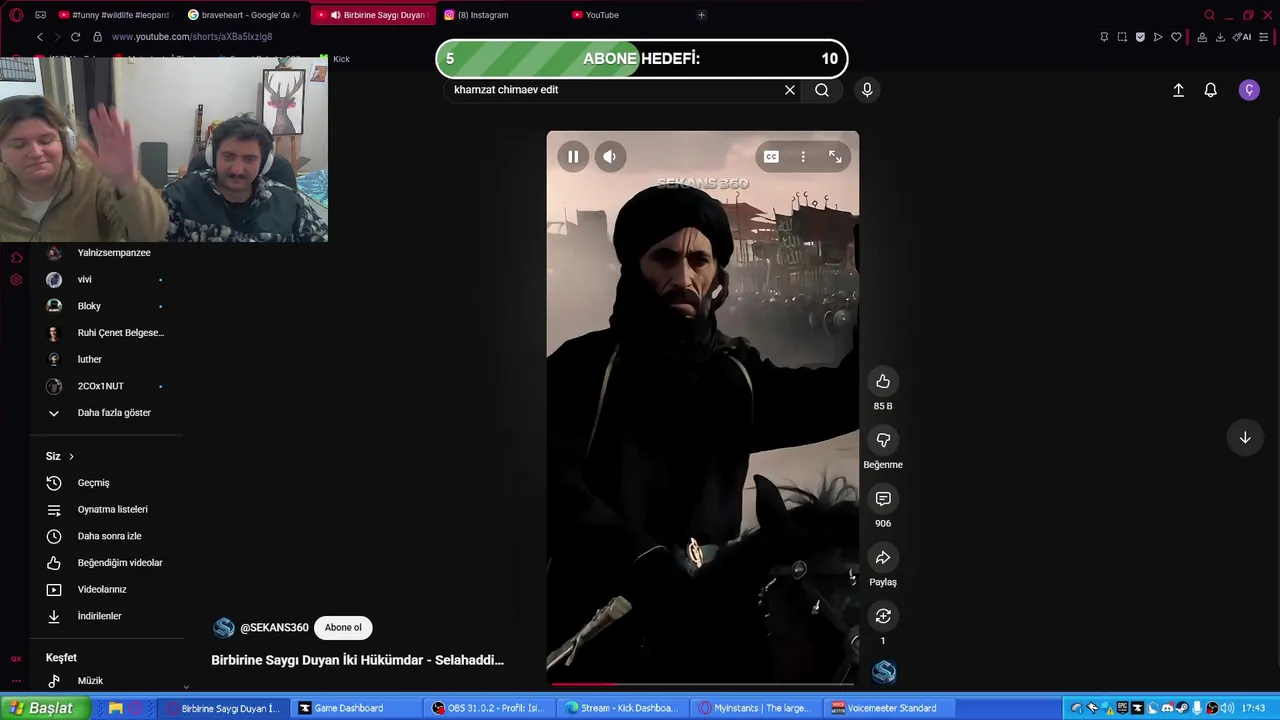Click the youtube.com address bar
1280x720 pixels.
[192, 37]
